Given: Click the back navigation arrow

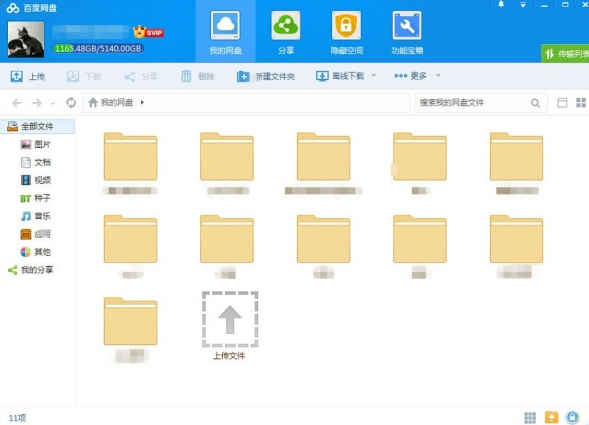Looking at the screenshot, I should [x=17, y=103].
